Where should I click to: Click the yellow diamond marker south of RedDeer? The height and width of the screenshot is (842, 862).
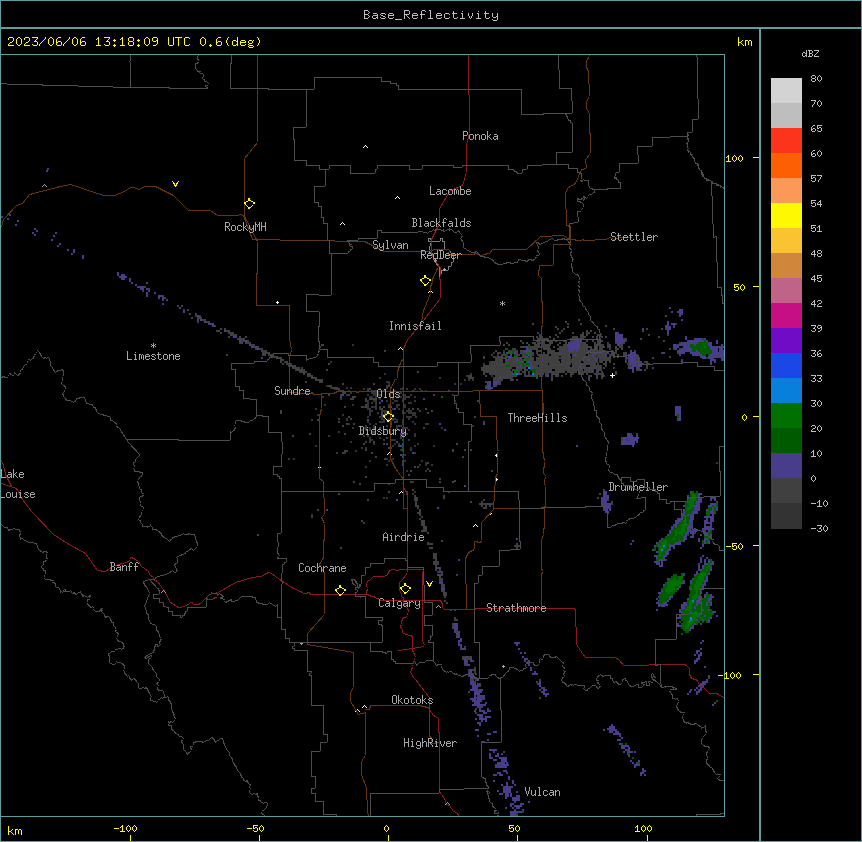point(426,280)
